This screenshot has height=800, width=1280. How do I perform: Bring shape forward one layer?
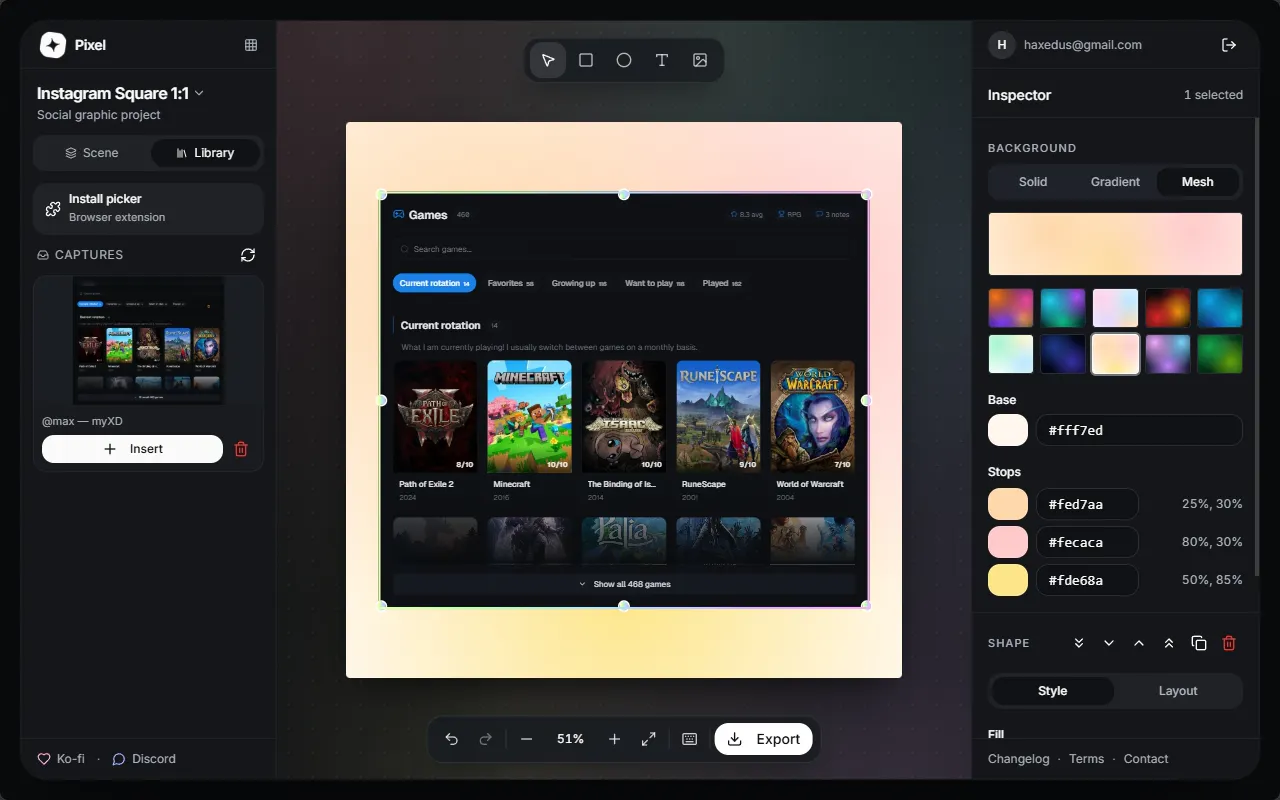(x=1139, y=643)
